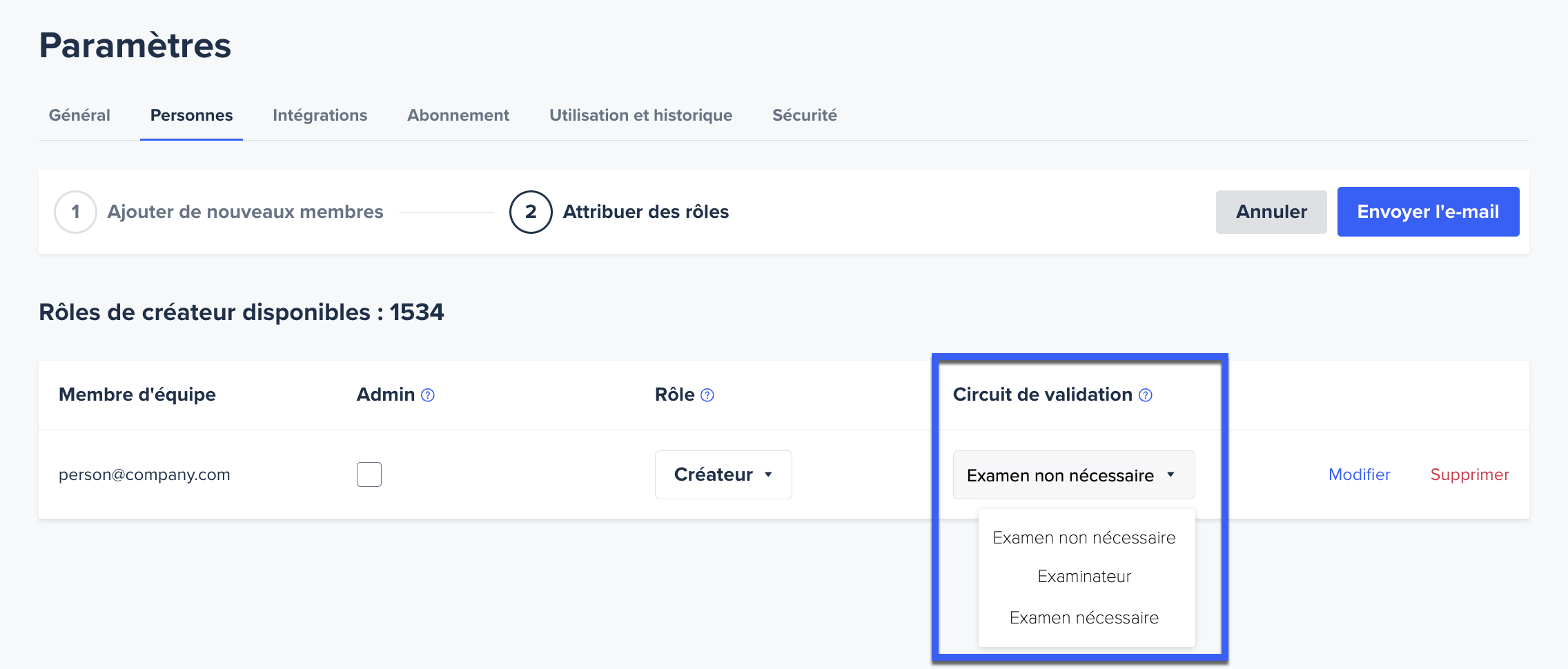Click the Modifier link
The width and height of the screenshot is (1568, 669).
[x=1359, y=475]
